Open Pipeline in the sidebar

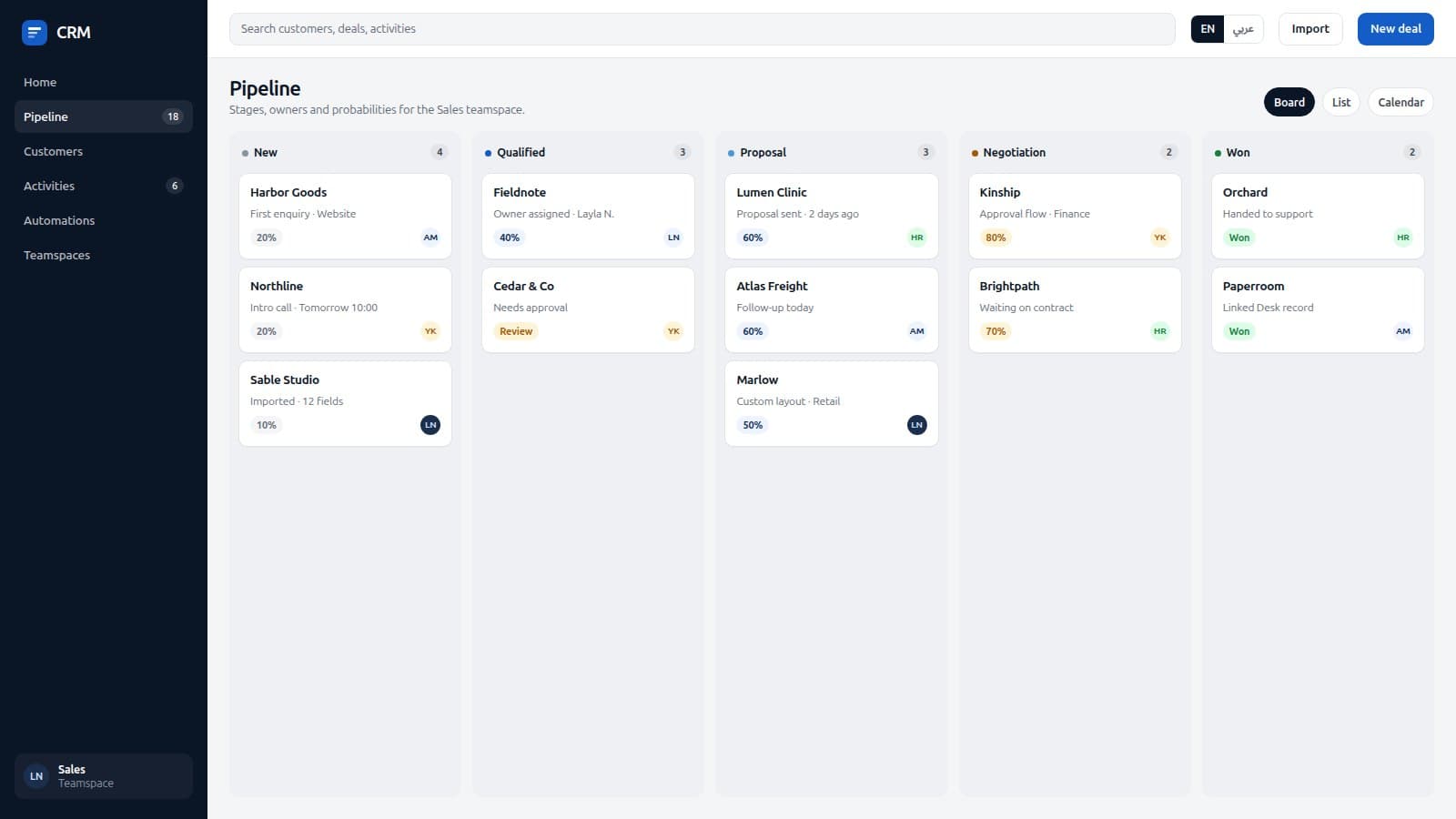click(104, 116)
